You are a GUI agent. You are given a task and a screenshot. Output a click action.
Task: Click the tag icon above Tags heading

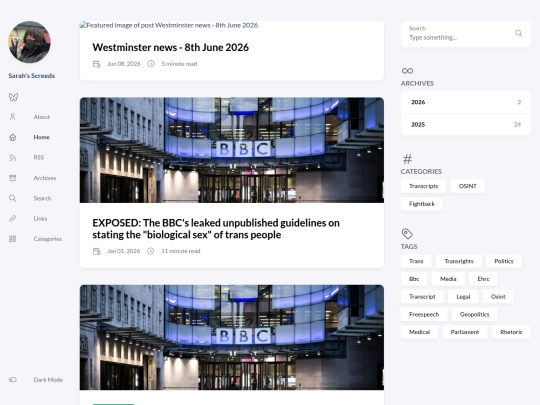(x=407, y=233)
